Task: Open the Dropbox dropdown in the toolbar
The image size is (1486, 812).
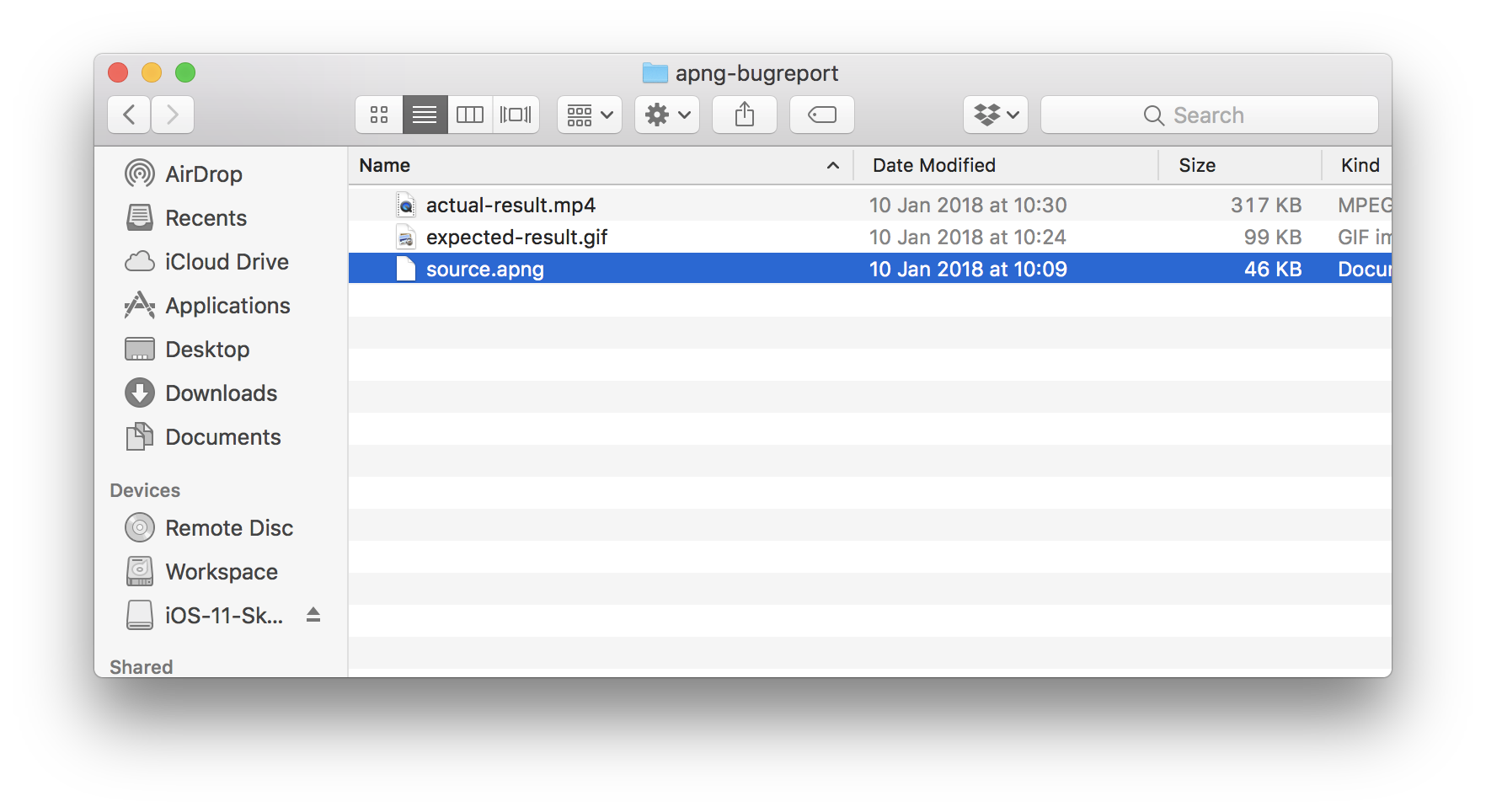Action: click(x=995, y=115)
